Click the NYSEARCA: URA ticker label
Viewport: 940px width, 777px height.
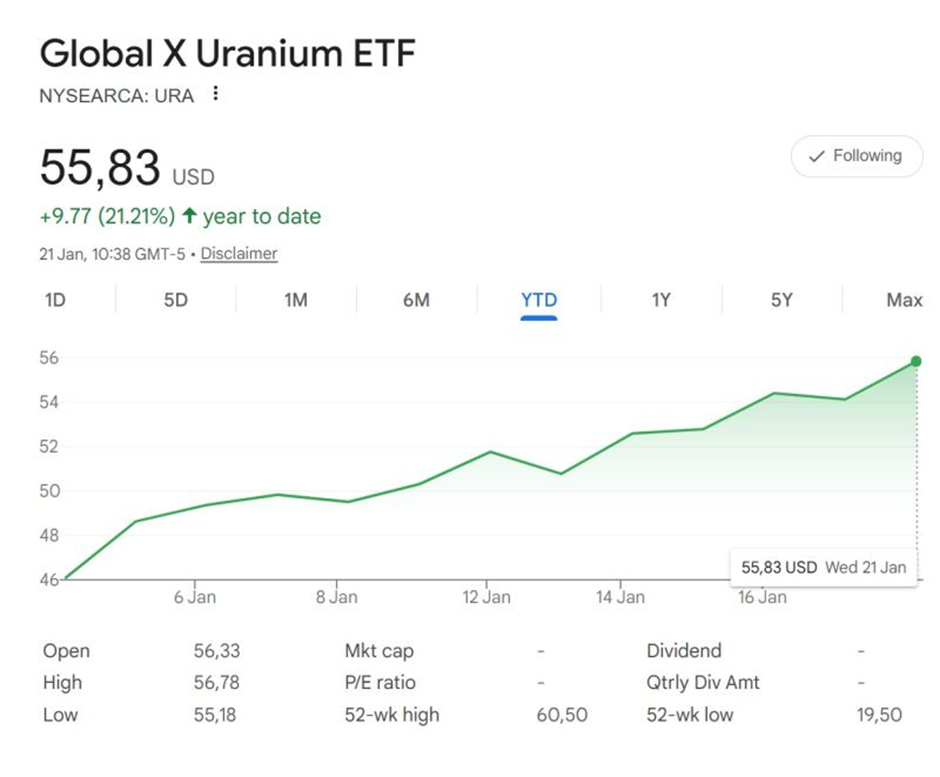117,97
